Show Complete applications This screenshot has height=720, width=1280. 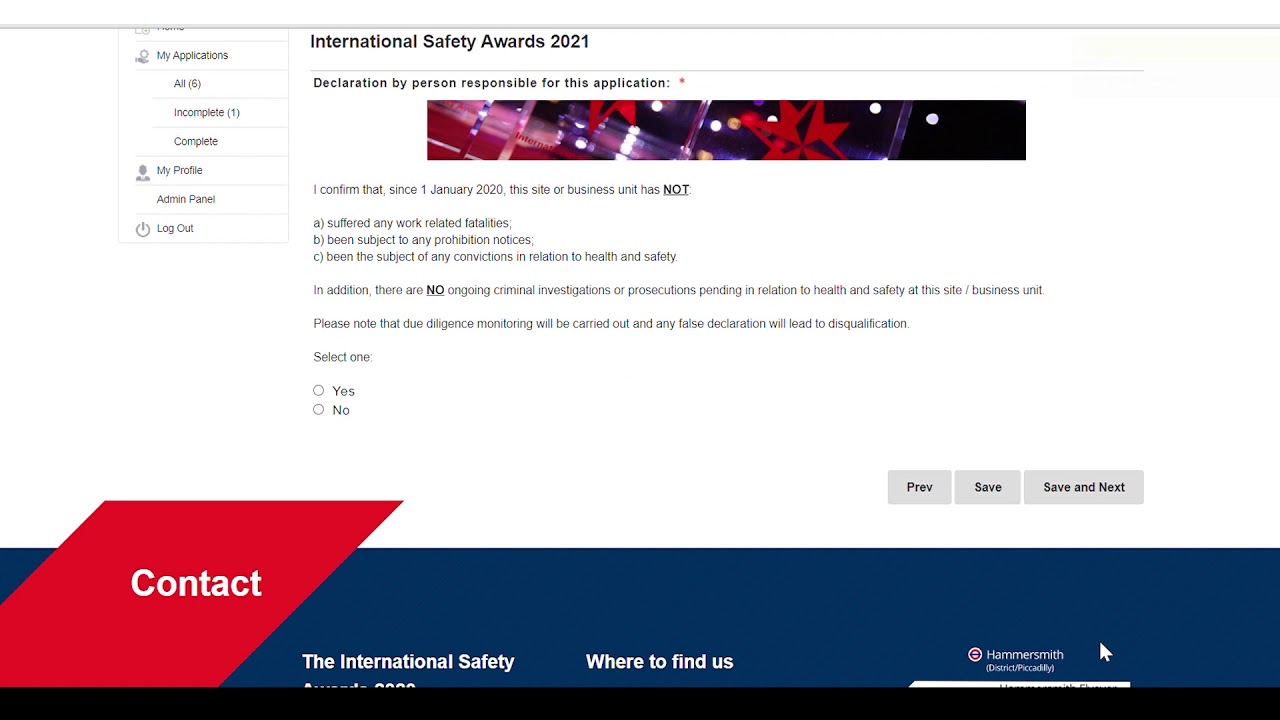[x=196, y=142]
